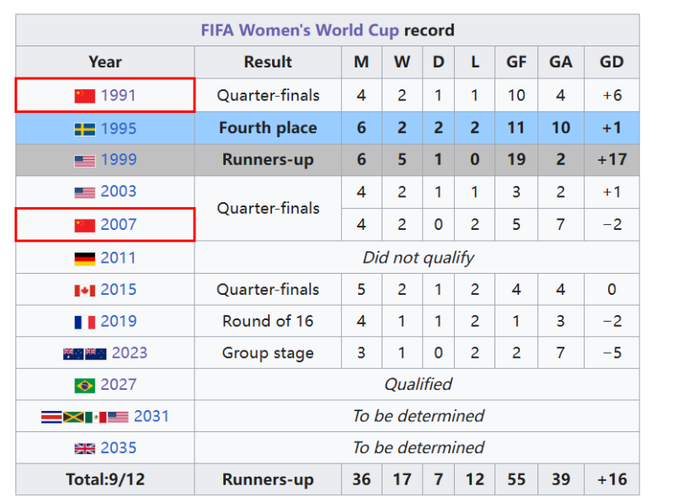The height and width of the screenshot is (502, 700).
Task: Click the China flag beside 1991
Action: tap(85, 96)
